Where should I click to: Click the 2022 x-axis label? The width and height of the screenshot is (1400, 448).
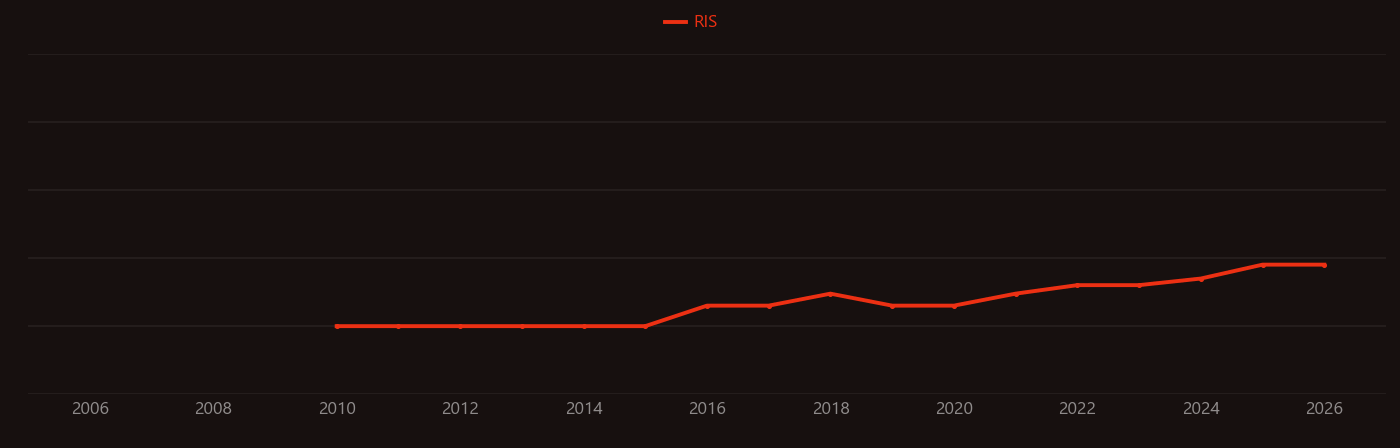tap(1077, 409)
